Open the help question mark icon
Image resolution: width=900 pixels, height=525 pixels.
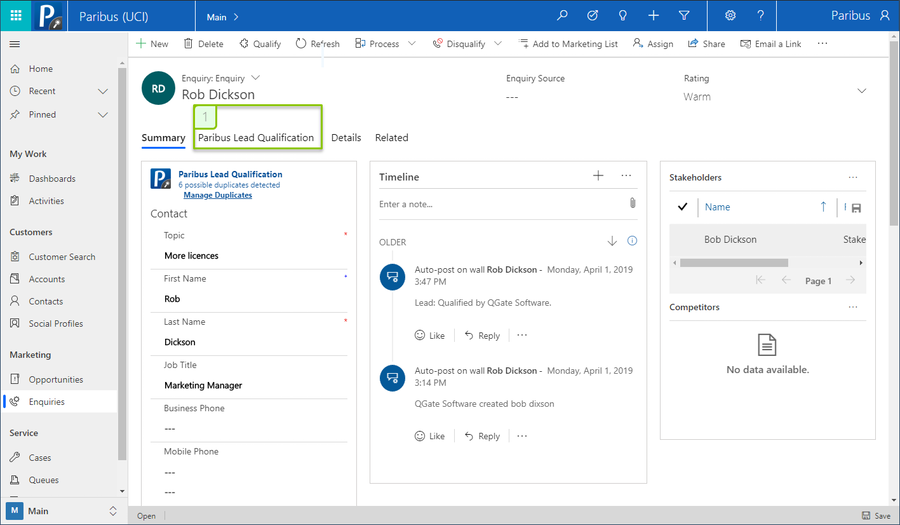pyautogui.click(x=761, y=15)
